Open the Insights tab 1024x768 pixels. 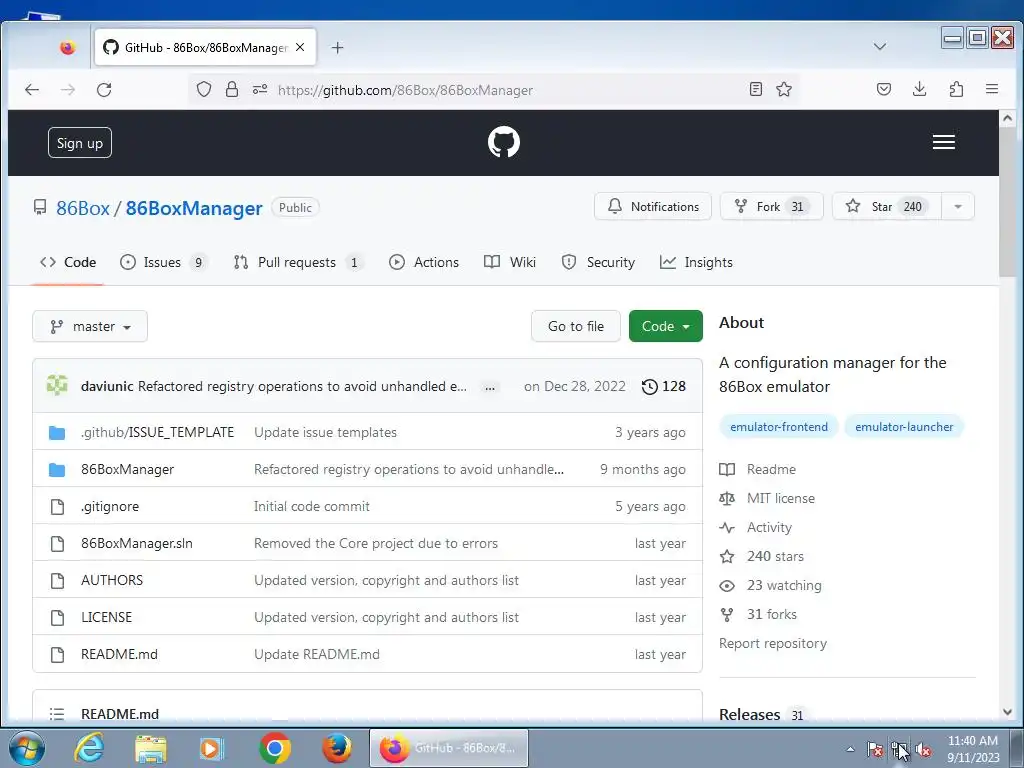(x=696, y=263)
